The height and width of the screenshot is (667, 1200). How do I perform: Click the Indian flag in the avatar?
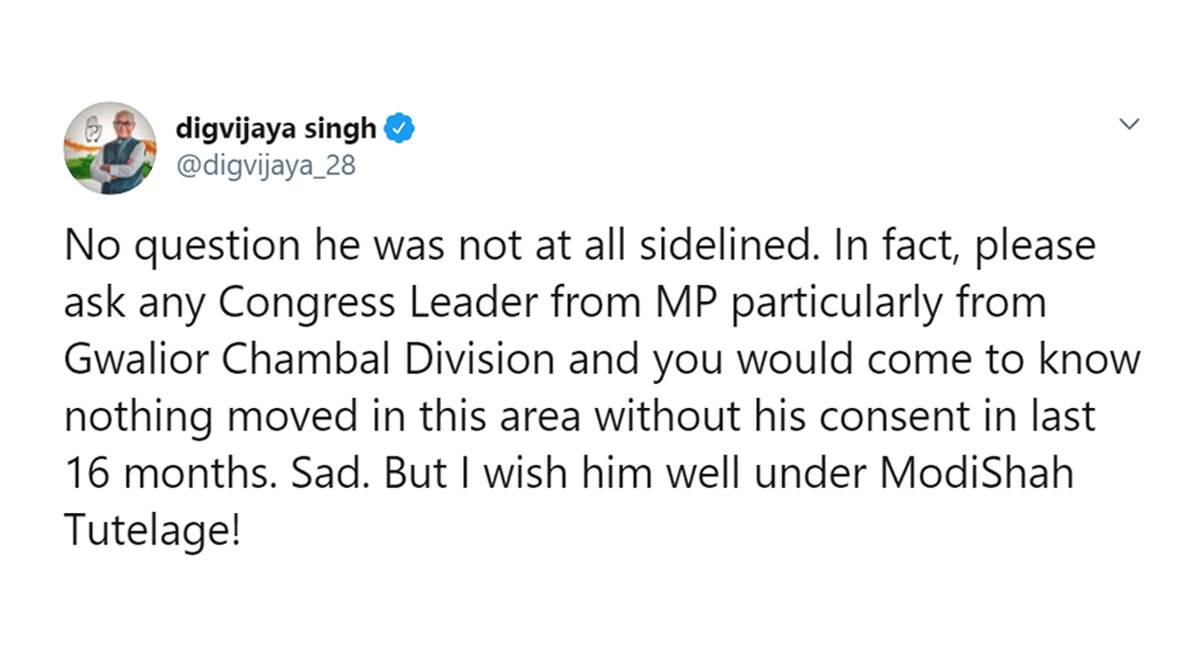click(x=78, y=157)
